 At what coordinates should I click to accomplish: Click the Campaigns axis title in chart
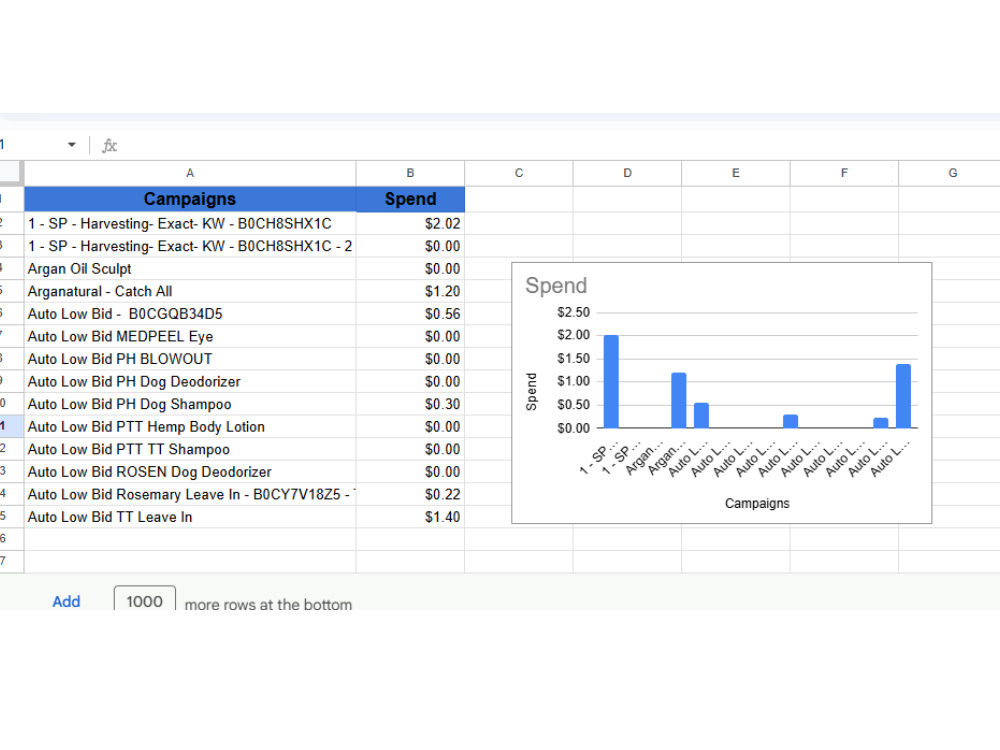tap(757, 503)
